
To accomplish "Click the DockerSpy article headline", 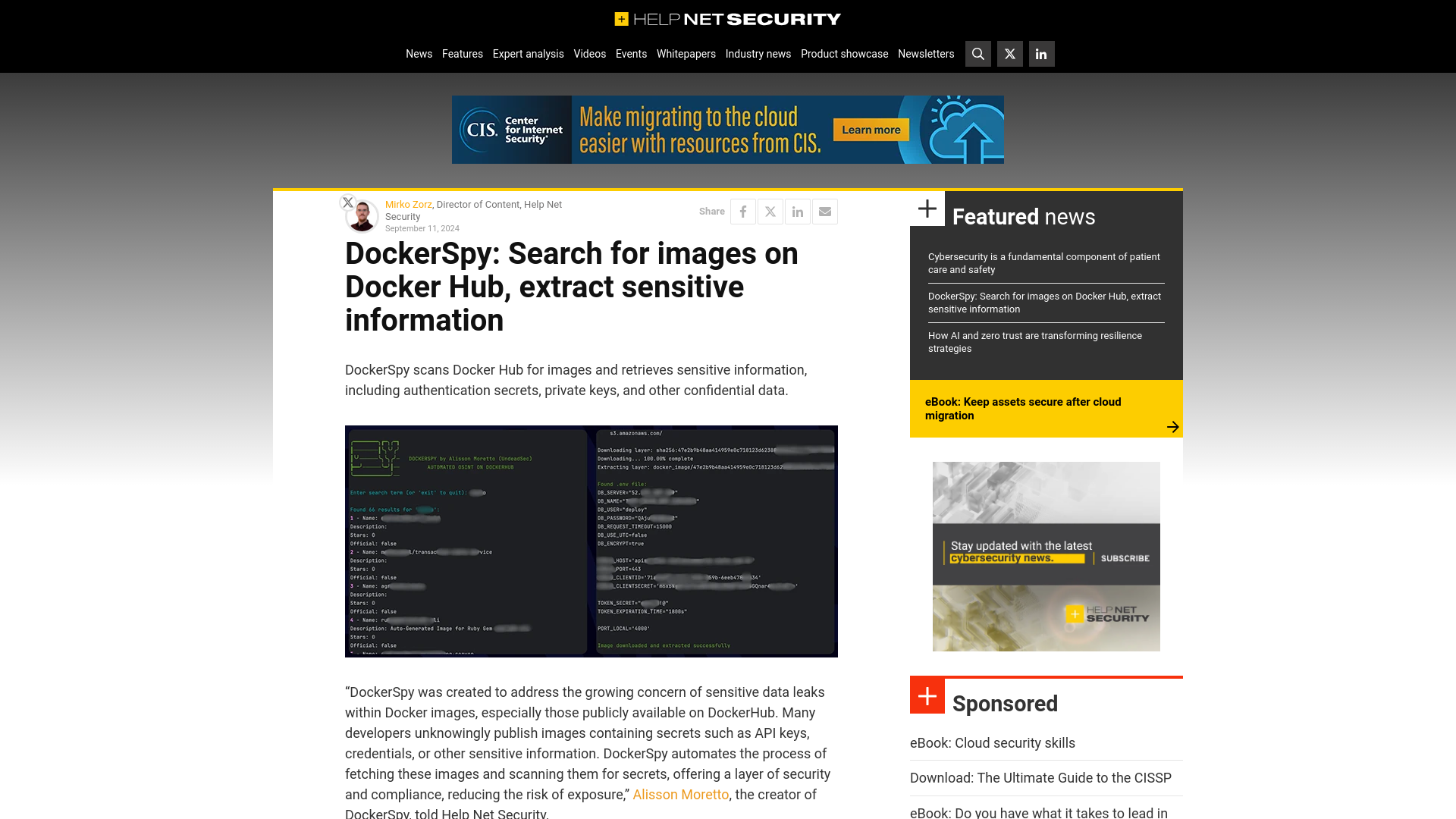I will coord(572,287).
